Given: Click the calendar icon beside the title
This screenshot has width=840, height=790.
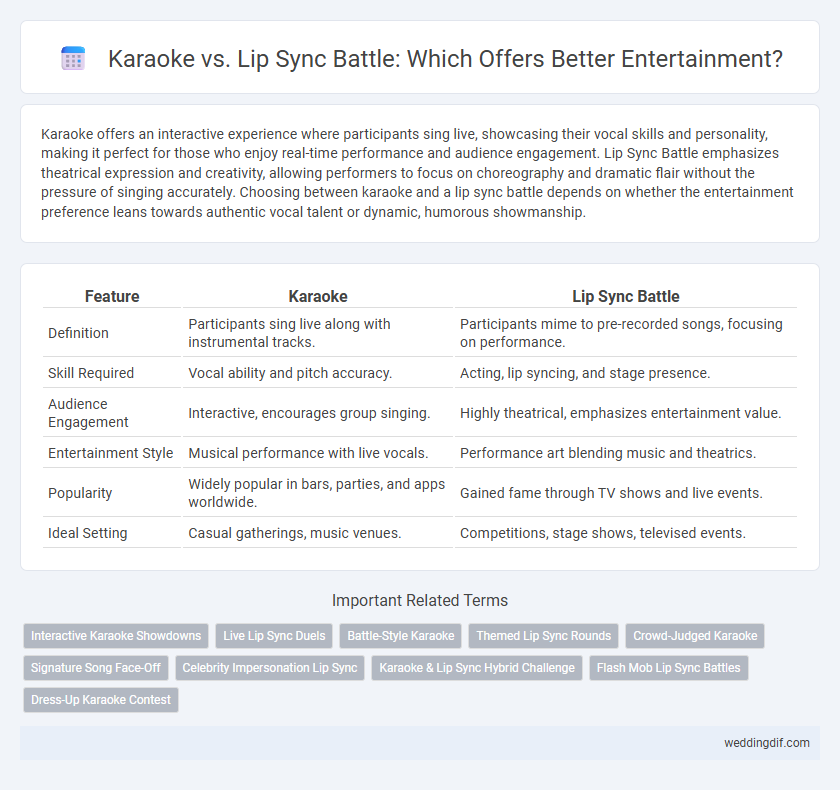Looking at the screenshot, I should [73, 58].
